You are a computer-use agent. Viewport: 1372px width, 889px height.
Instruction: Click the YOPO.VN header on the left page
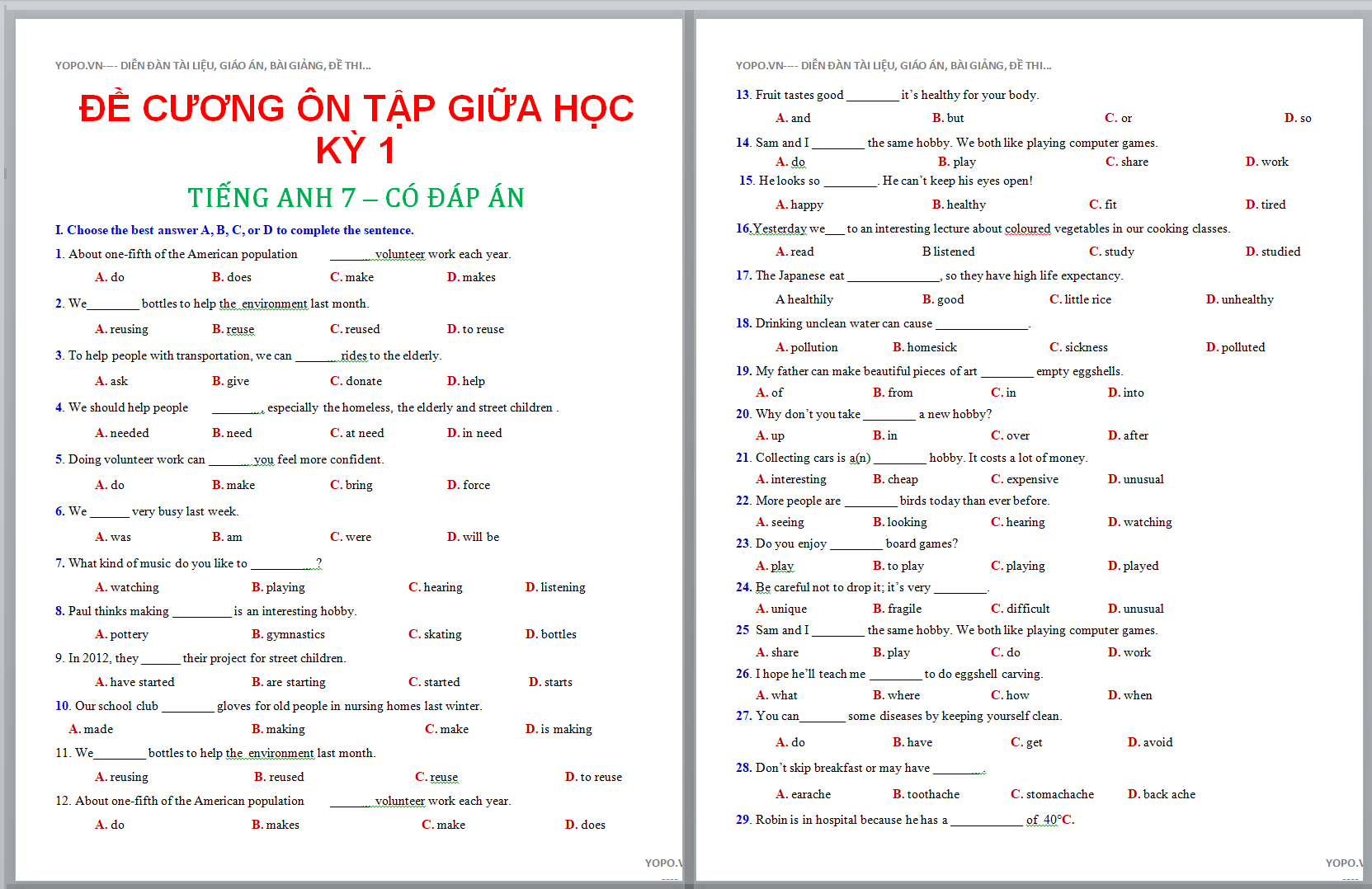[213, 65]
